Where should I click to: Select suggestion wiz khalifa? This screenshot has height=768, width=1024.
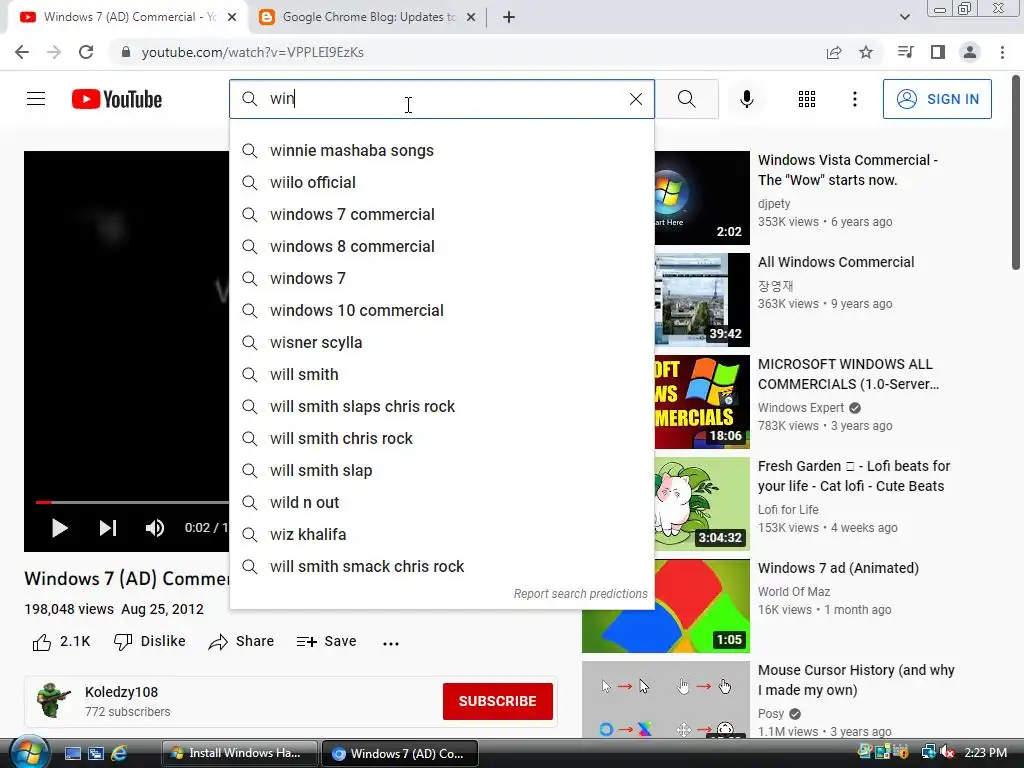[x=441, y=534]
